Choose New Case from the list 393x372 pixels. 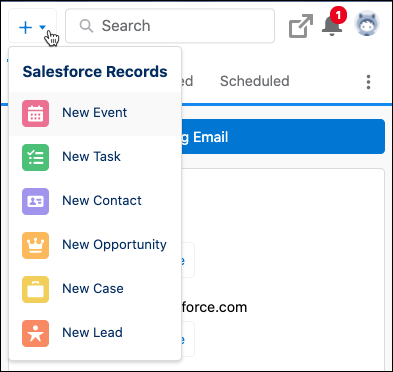95,289
